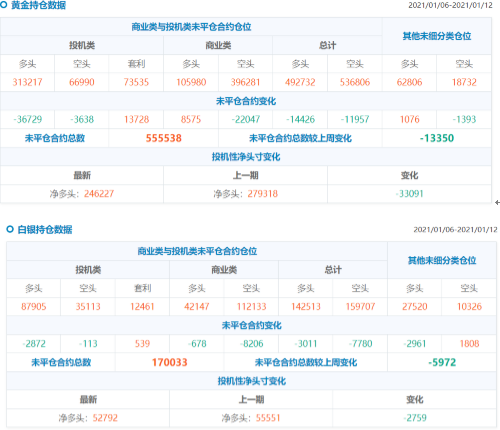Click silver previous net long 55551
This screenshot has width=500, height=430.
tap(268, 418)
